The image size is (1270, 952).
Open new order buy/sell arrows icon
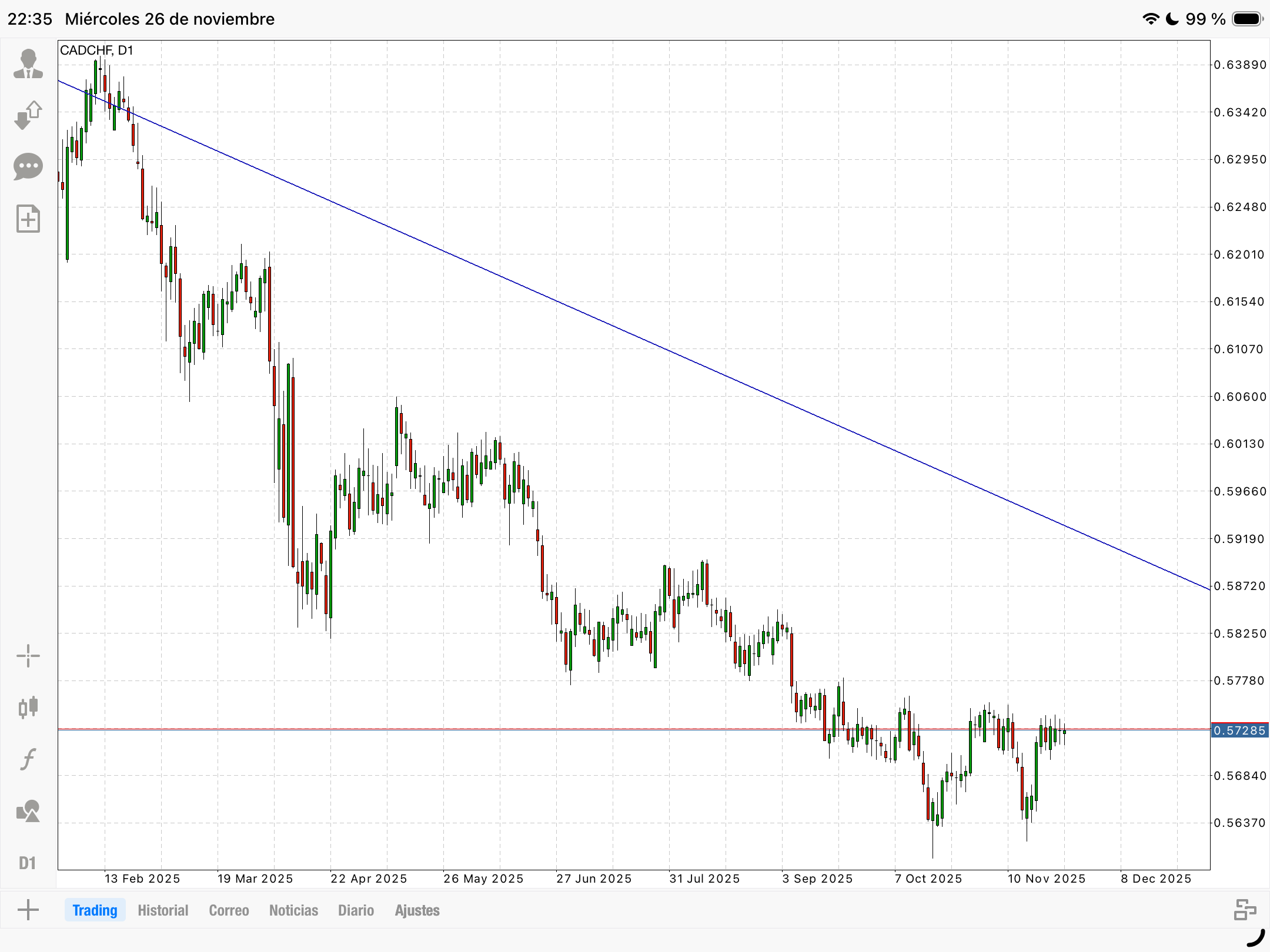[28, 115]
